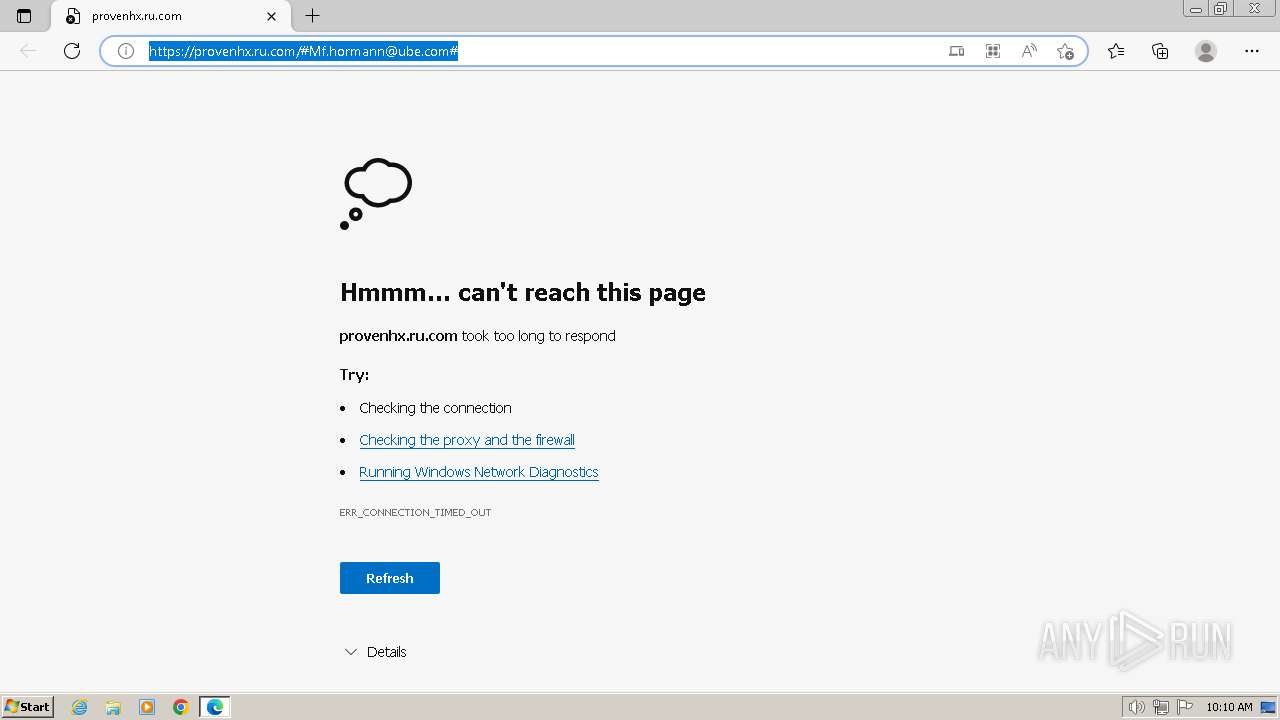Open a new tab with plus button
This screenshot has height=720, width=1280.
pos(313,16)
